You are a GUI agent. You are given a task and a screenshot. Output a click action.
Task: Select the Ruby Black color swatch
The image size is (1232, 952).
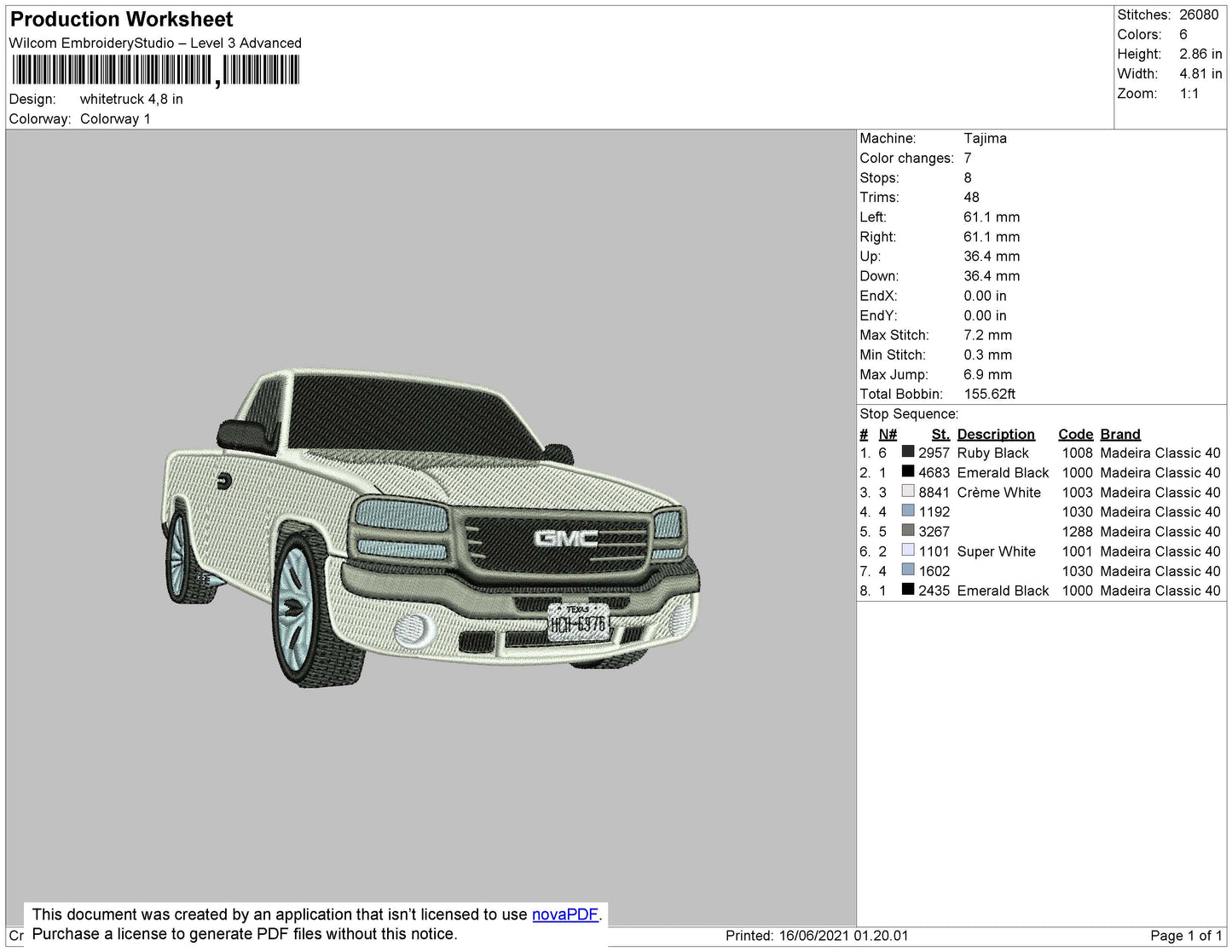[908, 452]
